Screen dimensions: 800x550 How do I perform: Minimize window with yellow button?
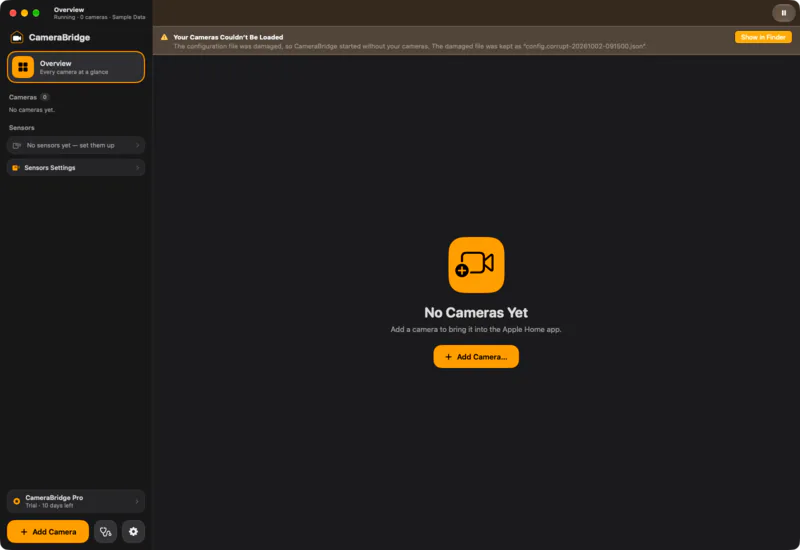(x=24, y=13)
